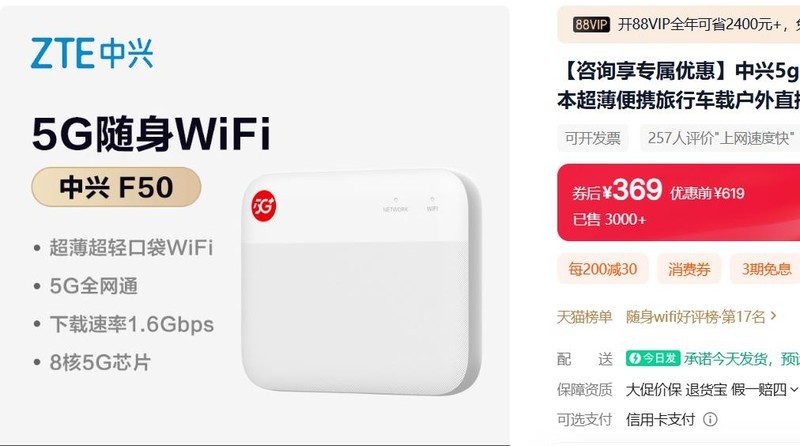This screenshot has height=446, width=800.
Task: Select the 每200减30 coupon tag
Action: [603, 269]
